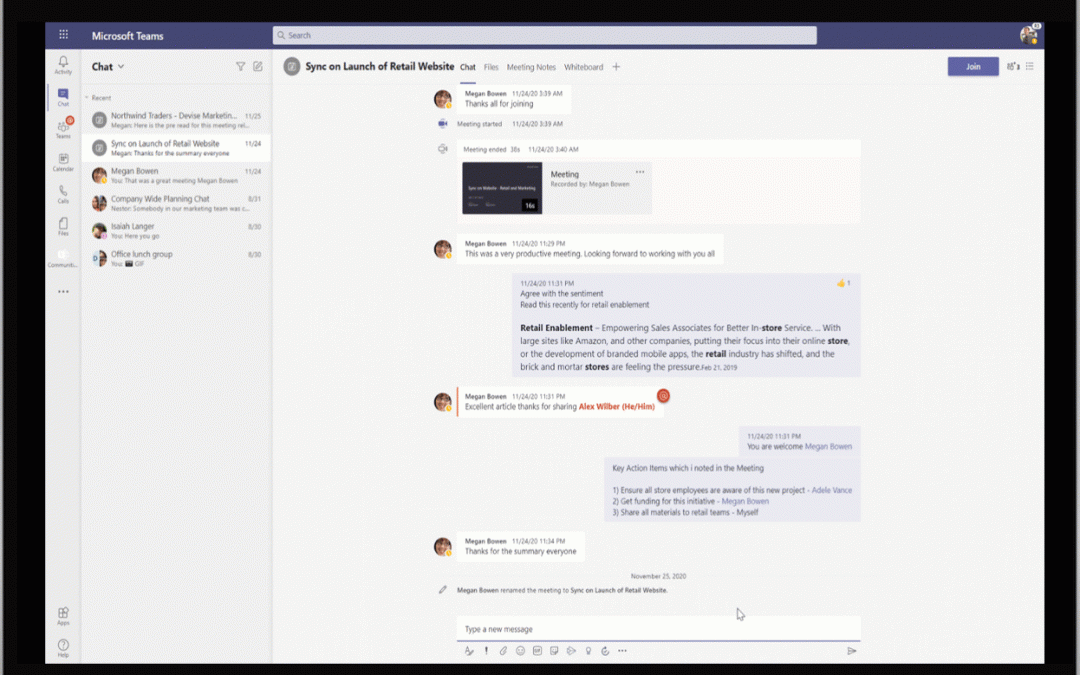Click the mention badge on Excellent article message
1080x675 pixels.
663,395
